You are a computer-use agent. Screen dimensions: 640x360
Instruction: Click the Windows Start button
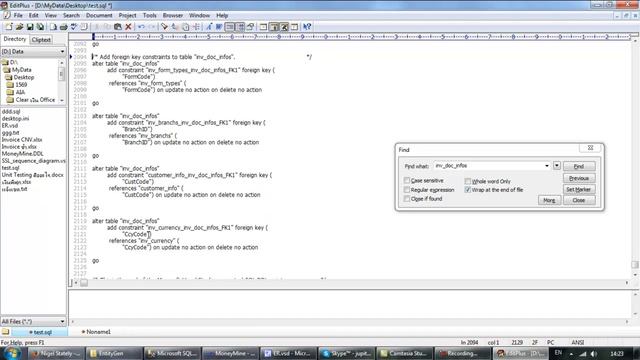[11, 353]
